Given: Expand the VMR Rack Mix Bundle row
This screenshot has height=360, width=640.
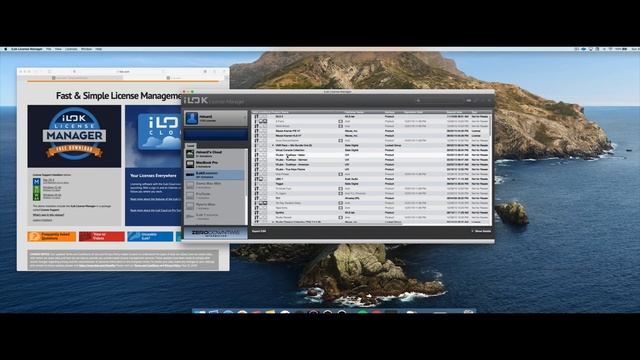Looking at the screenshot, I should (273, 145).
